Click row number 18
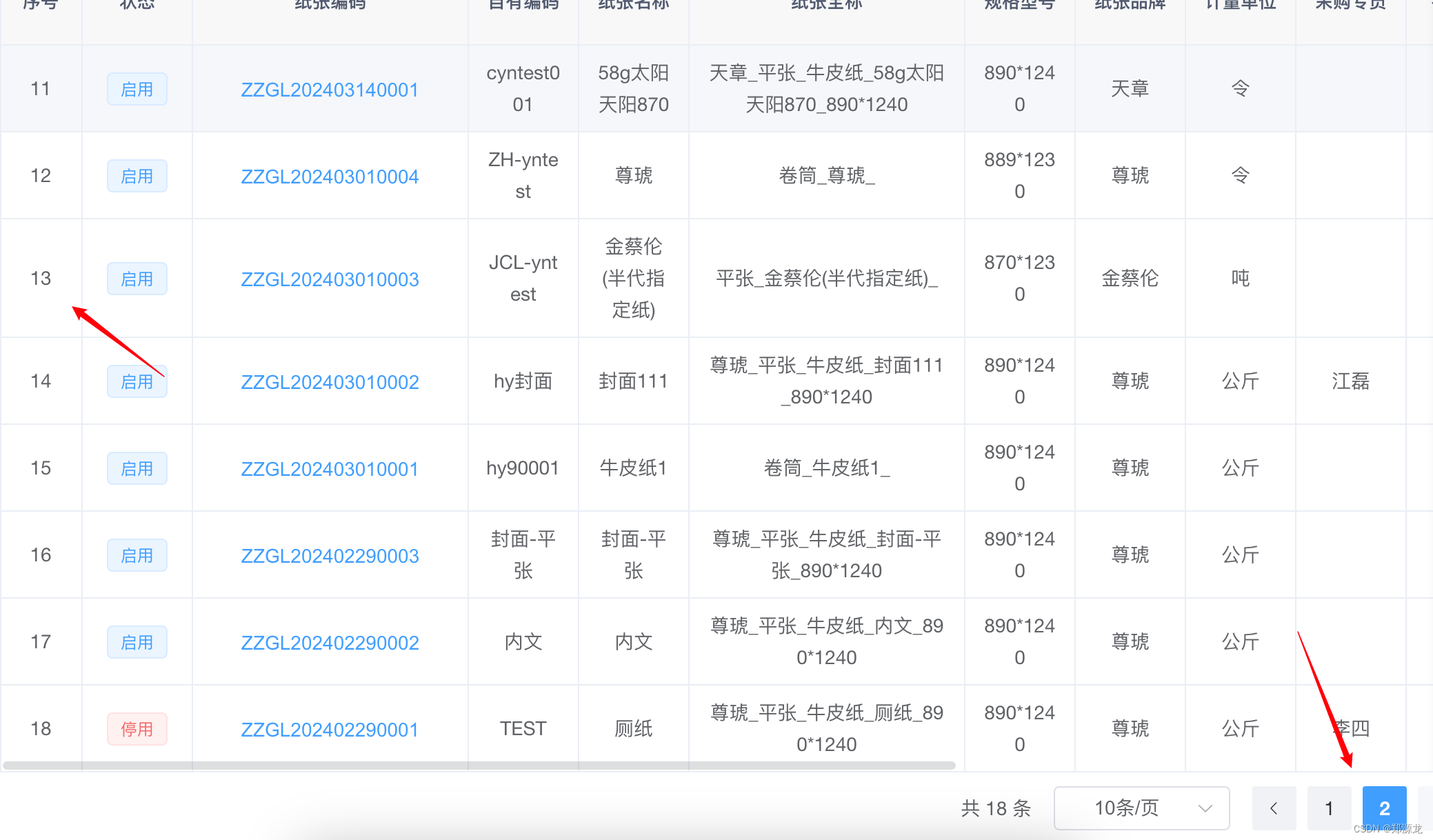The height and width of the screenshot is (840, 1433). 41,729
